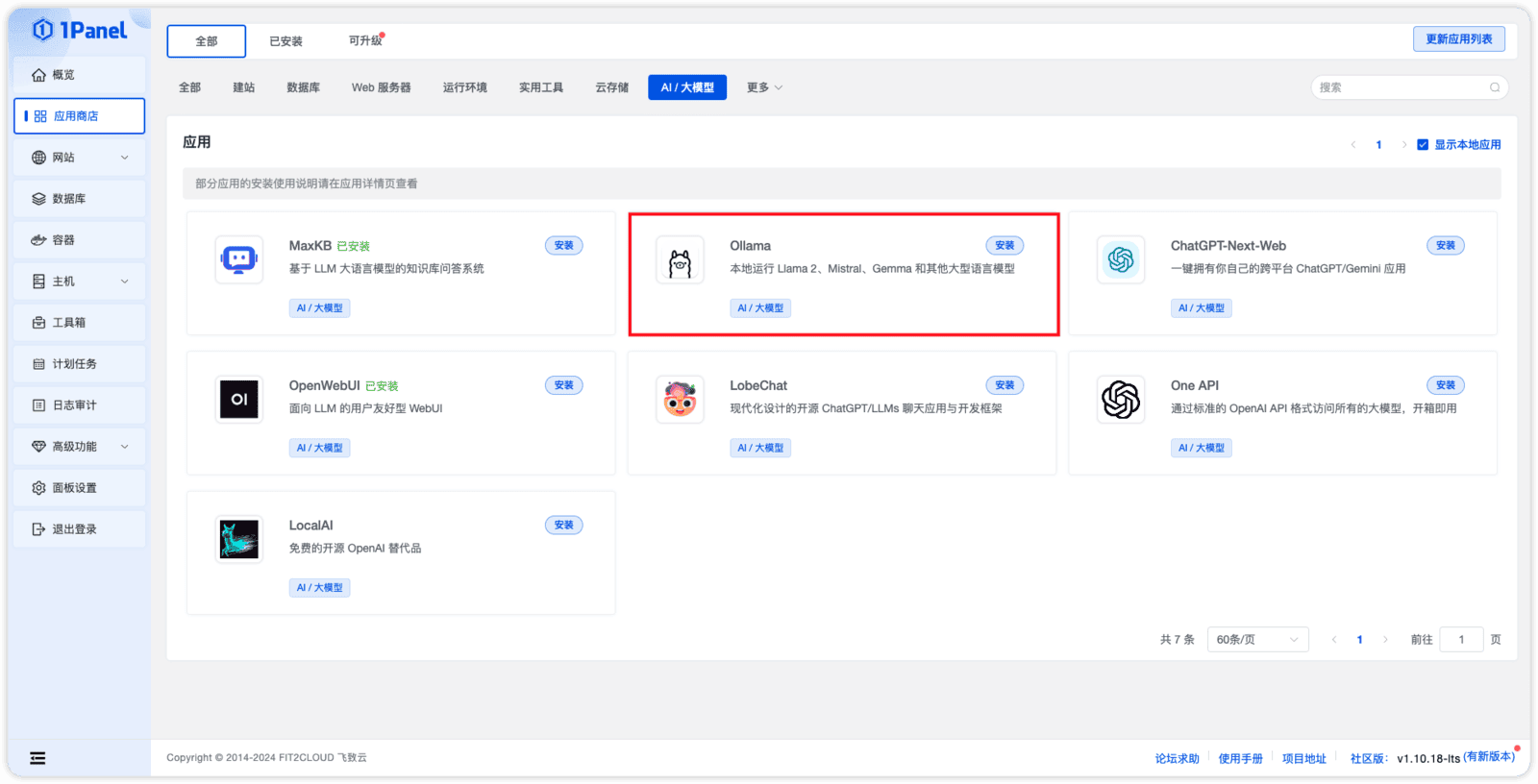Click the 面板设置 gear icon
The width and height of the screenshot is (1538, 784).
coord(38,488)
